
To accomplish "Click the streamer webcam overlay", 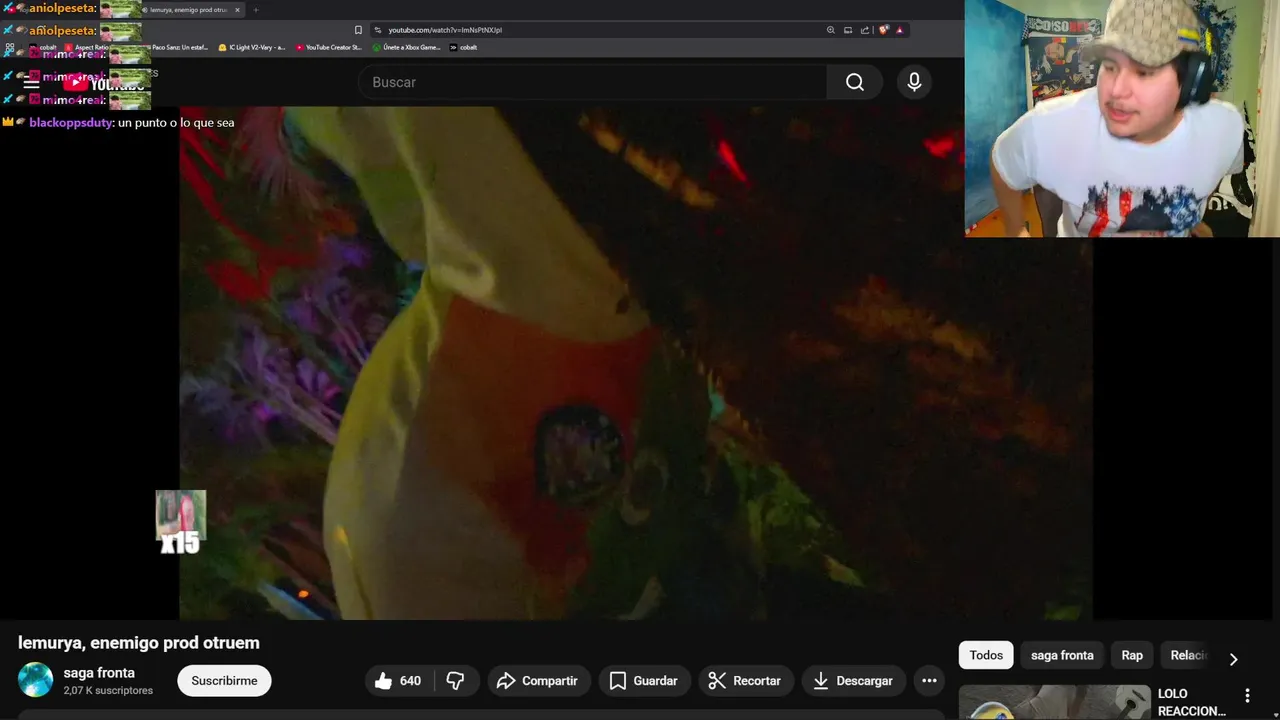I will coord(1122,118).
